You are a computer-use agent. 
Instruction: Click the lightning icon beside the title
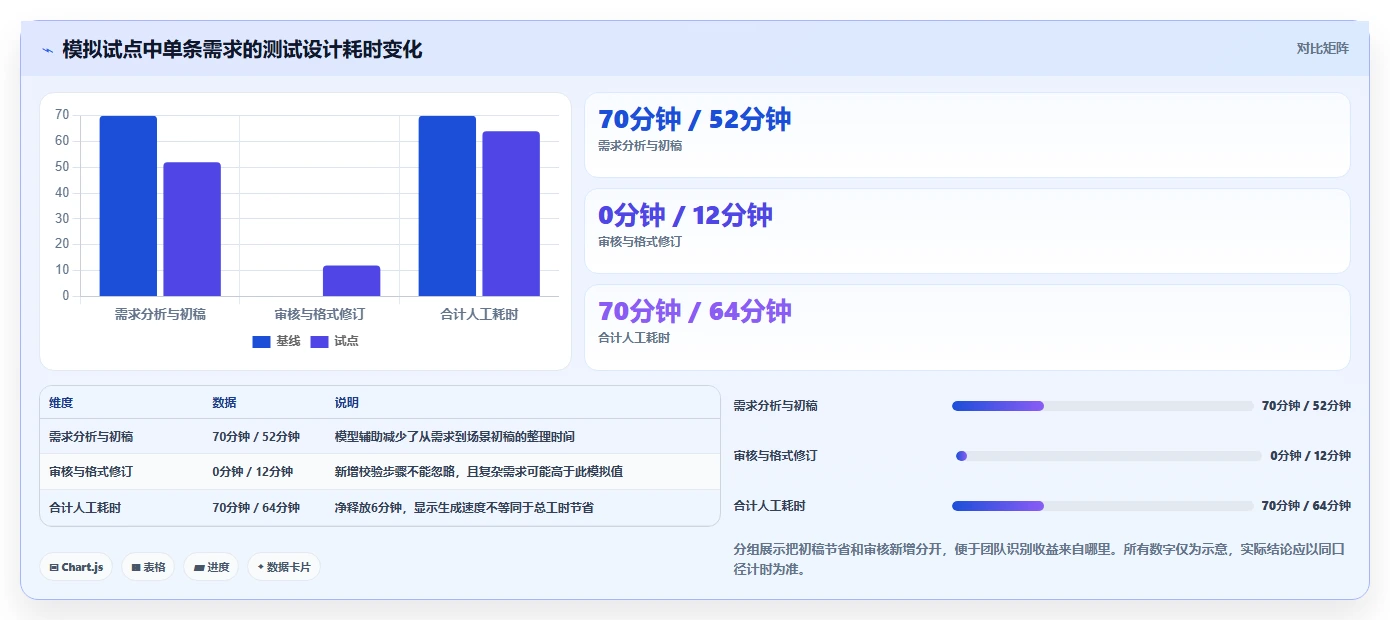(47, 50)
